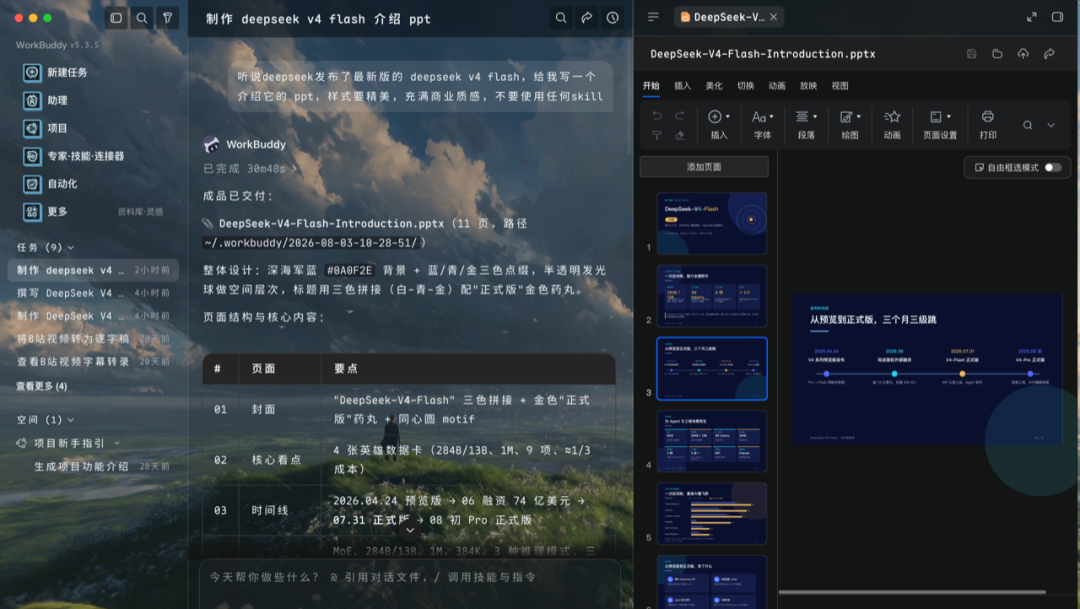Open the 页面设置 page setup dropdown
1080x609 pixels.
point(939,125)
